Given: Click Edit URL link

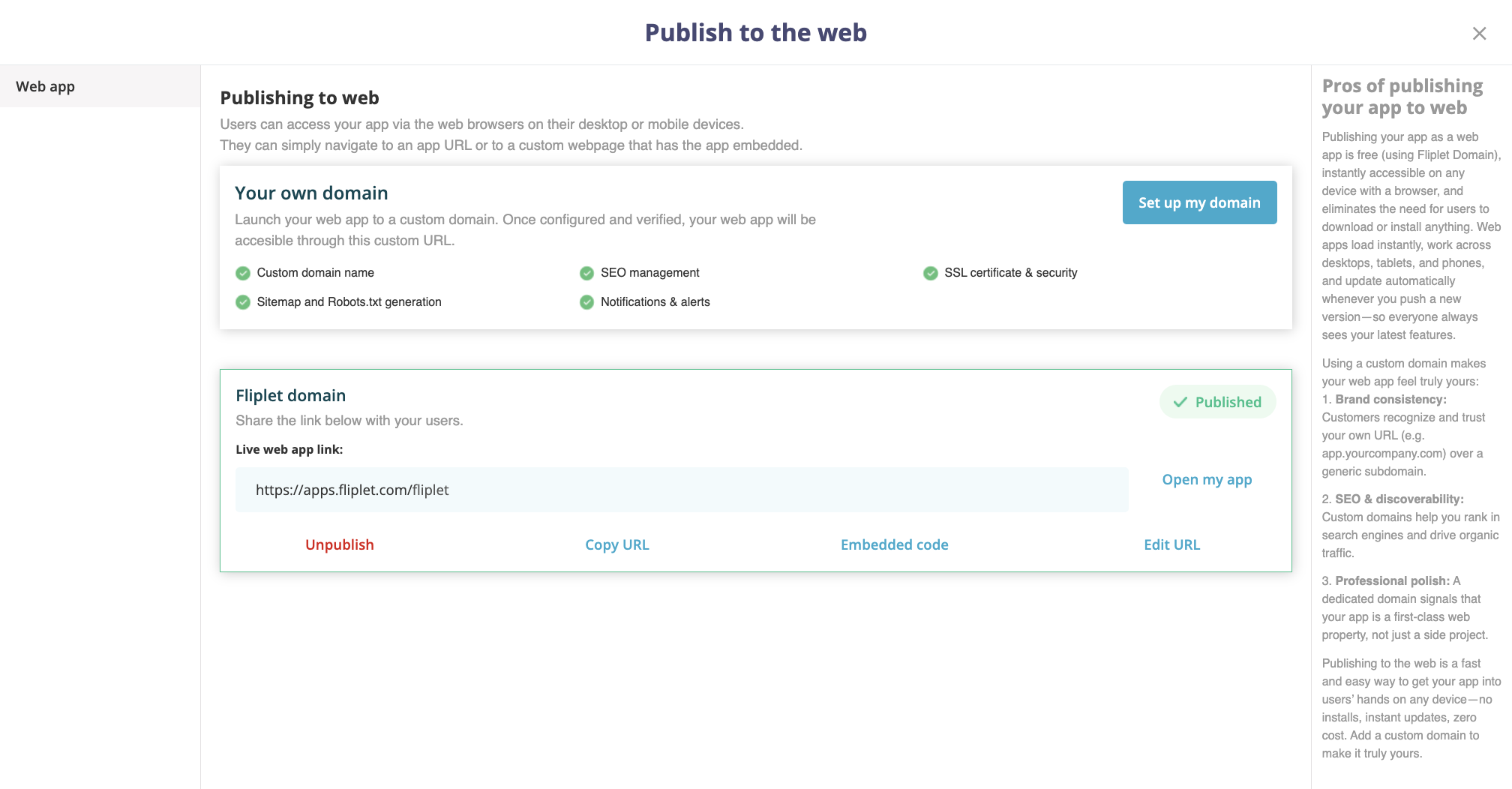Looking at the screenshot, I should pyautogui.click(x=1171, y=544).
